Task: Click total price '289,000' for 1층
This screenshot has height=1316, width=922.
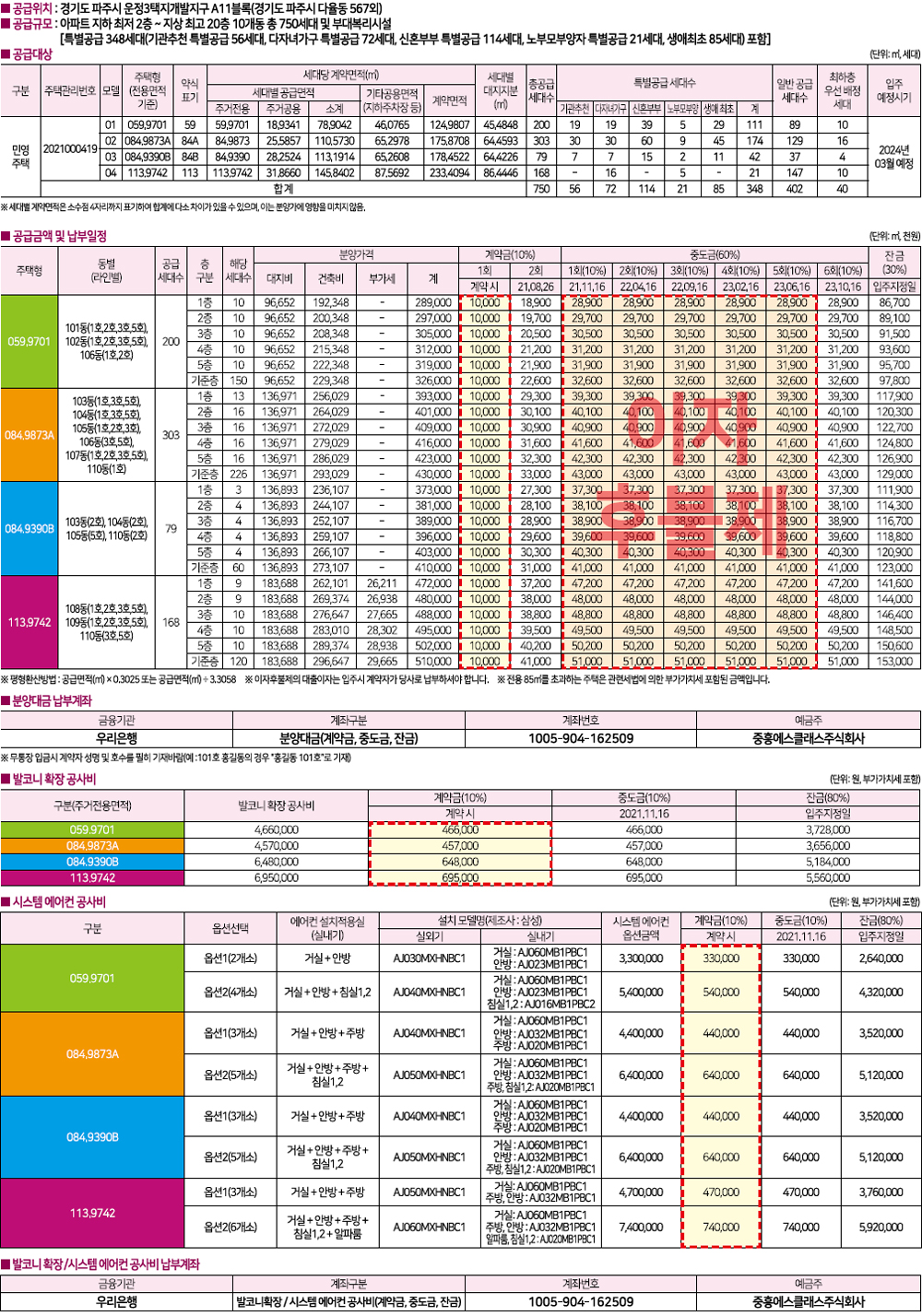Action: [x=432, y=302]
